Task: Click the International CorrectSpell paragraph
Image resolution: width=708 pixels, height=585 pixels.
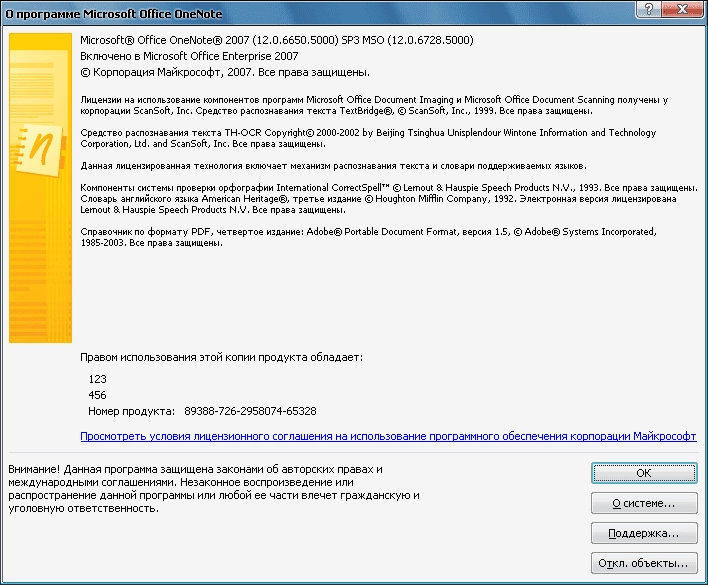Action: pyautogui.click(x=389, y=199)
